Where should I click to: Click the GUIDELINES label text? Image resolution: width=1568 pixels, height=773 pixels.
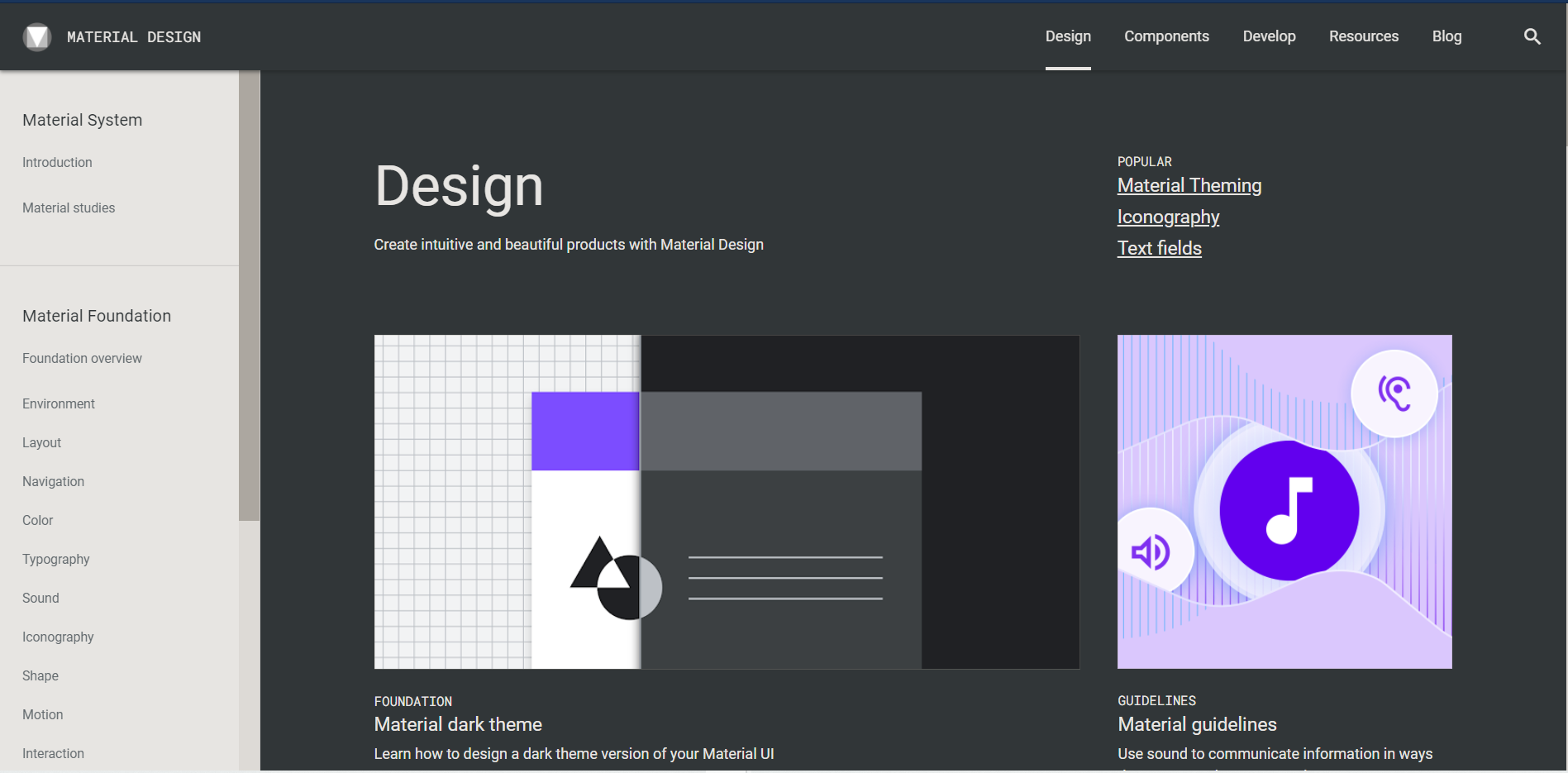pos(1156,700)
